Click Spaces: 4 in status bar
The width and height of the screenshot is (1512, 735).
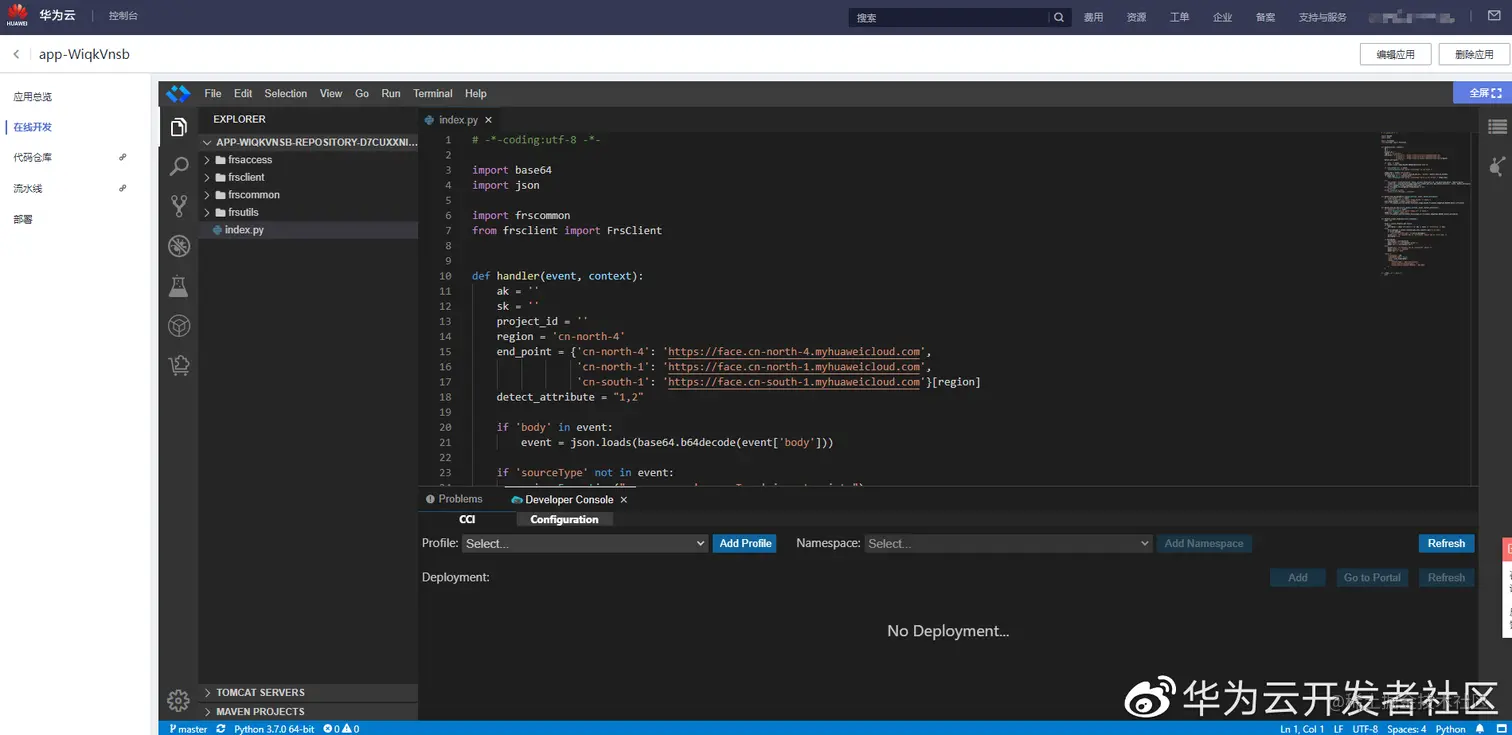click(x=1407, y=729)
